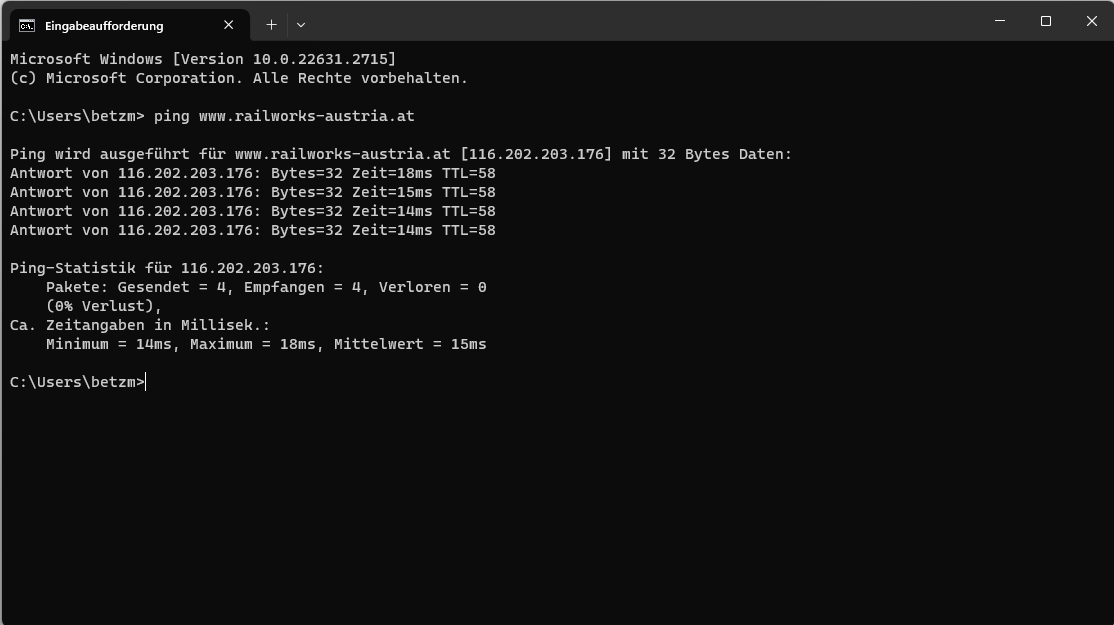Click the "(0% Verlust)" text

point(104,306)
